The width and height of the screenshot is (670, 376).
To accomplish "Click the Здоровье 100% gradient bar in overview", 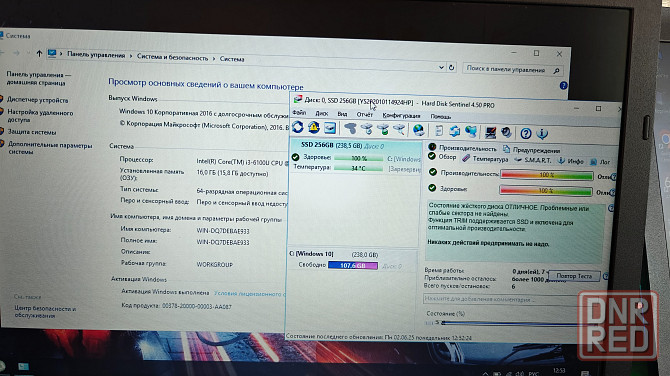I will click(x=546, y=191).
